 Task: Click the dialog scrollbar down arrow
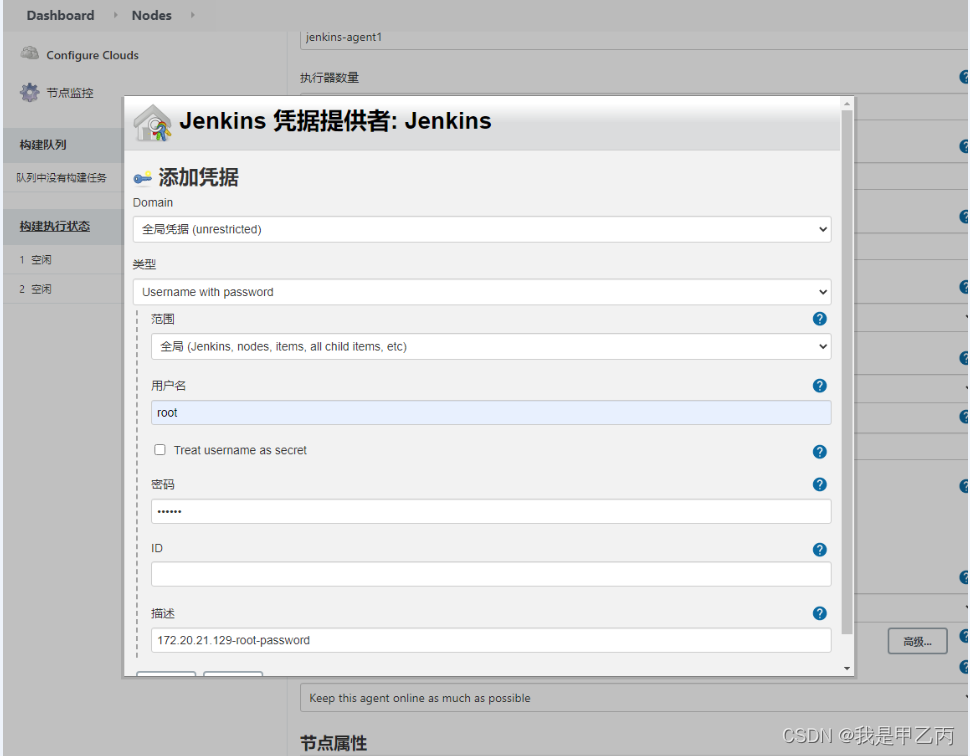(847, 669)
